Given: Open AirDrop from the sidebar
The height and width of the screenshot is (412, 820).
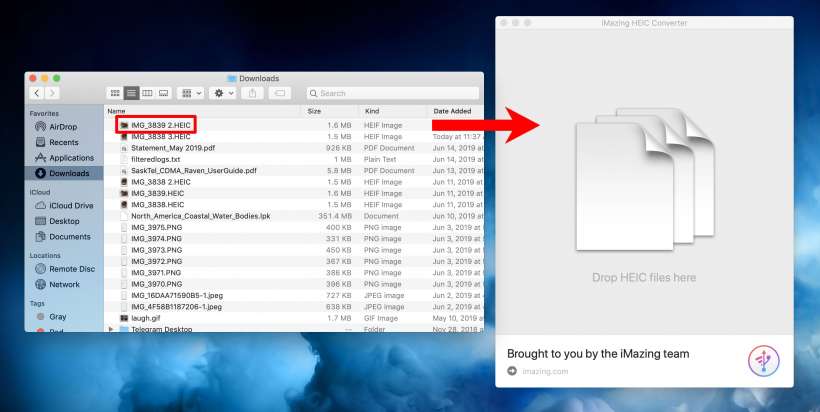Looking at the screenshot, I should pos(64,127).
